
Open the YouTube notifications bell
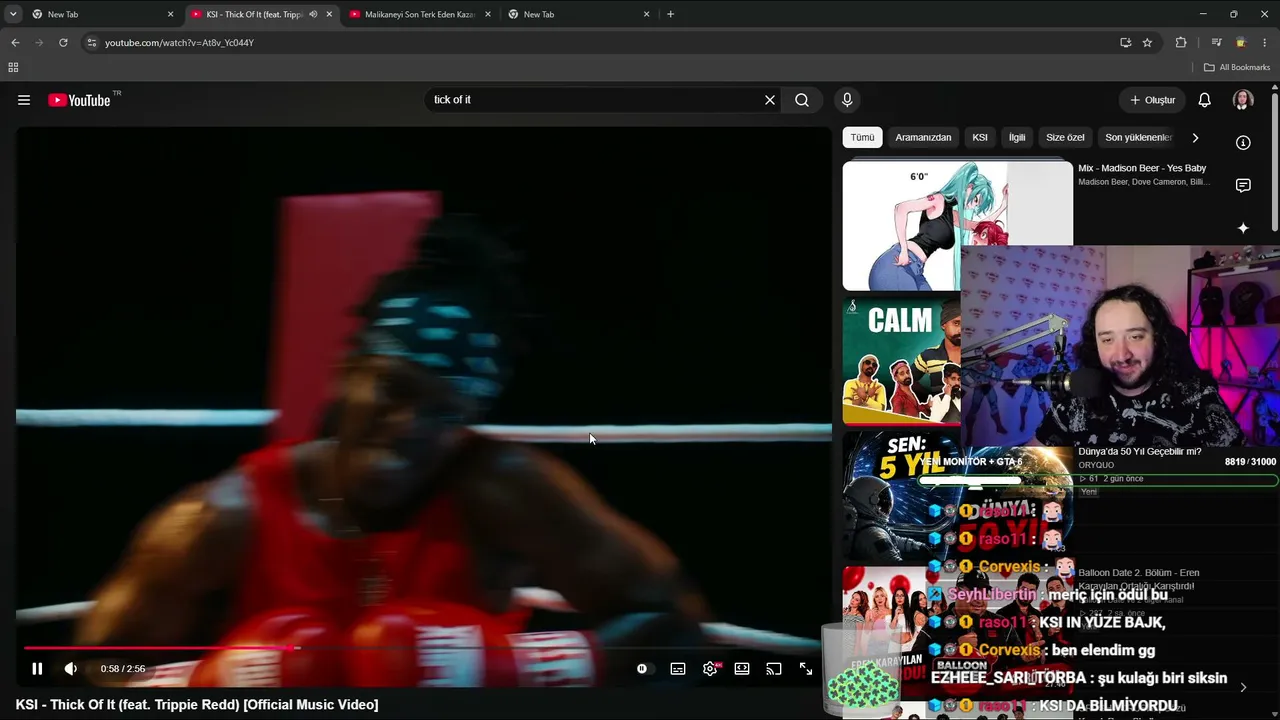[1205, 100]
